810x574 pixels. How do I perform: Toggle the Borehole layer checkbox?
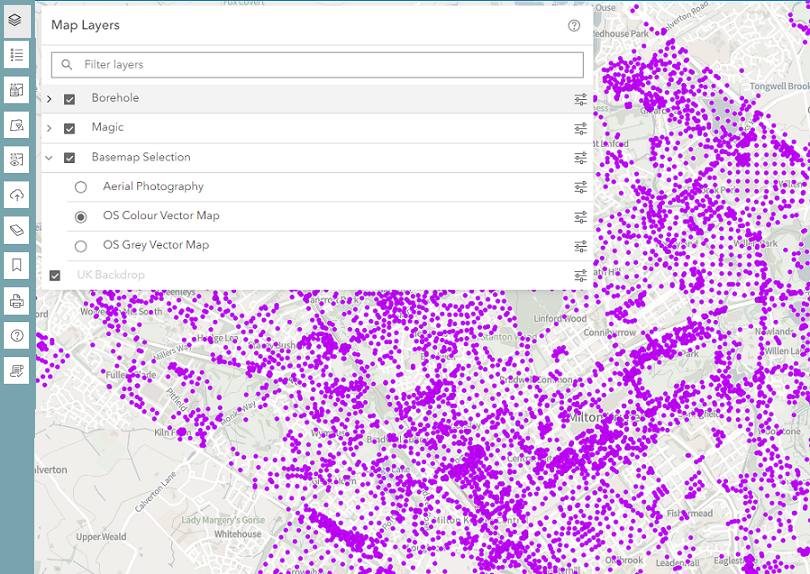(69, 99)
